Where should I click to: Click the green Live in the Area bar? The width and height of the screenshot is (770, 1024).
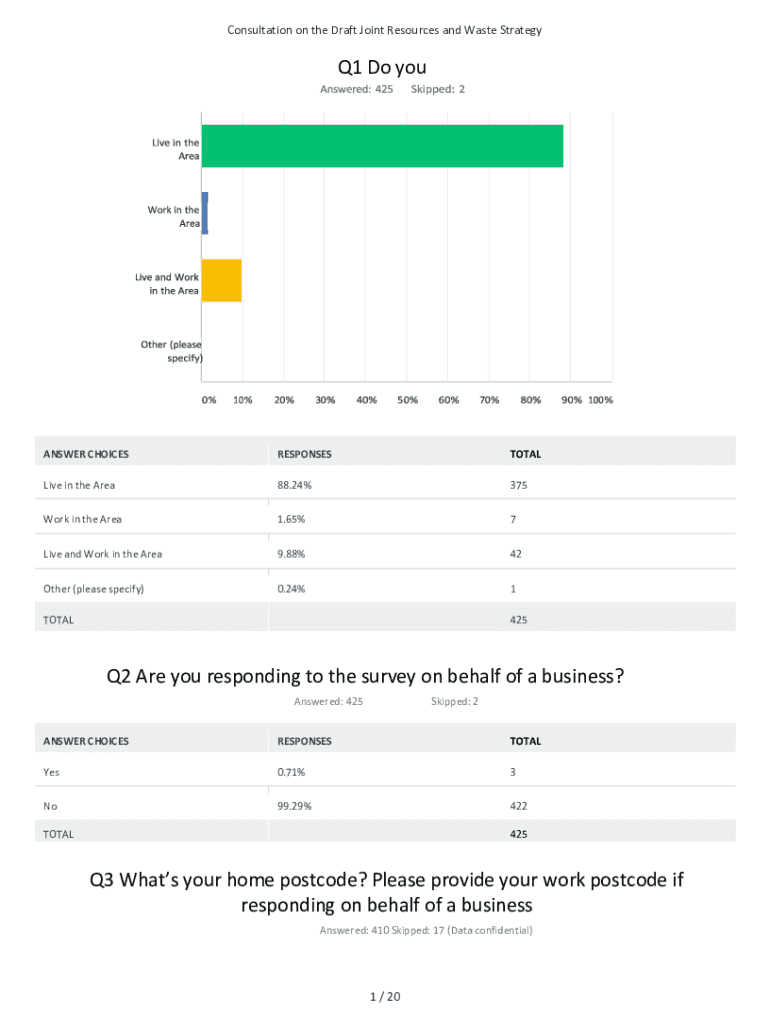coord(382,146)
